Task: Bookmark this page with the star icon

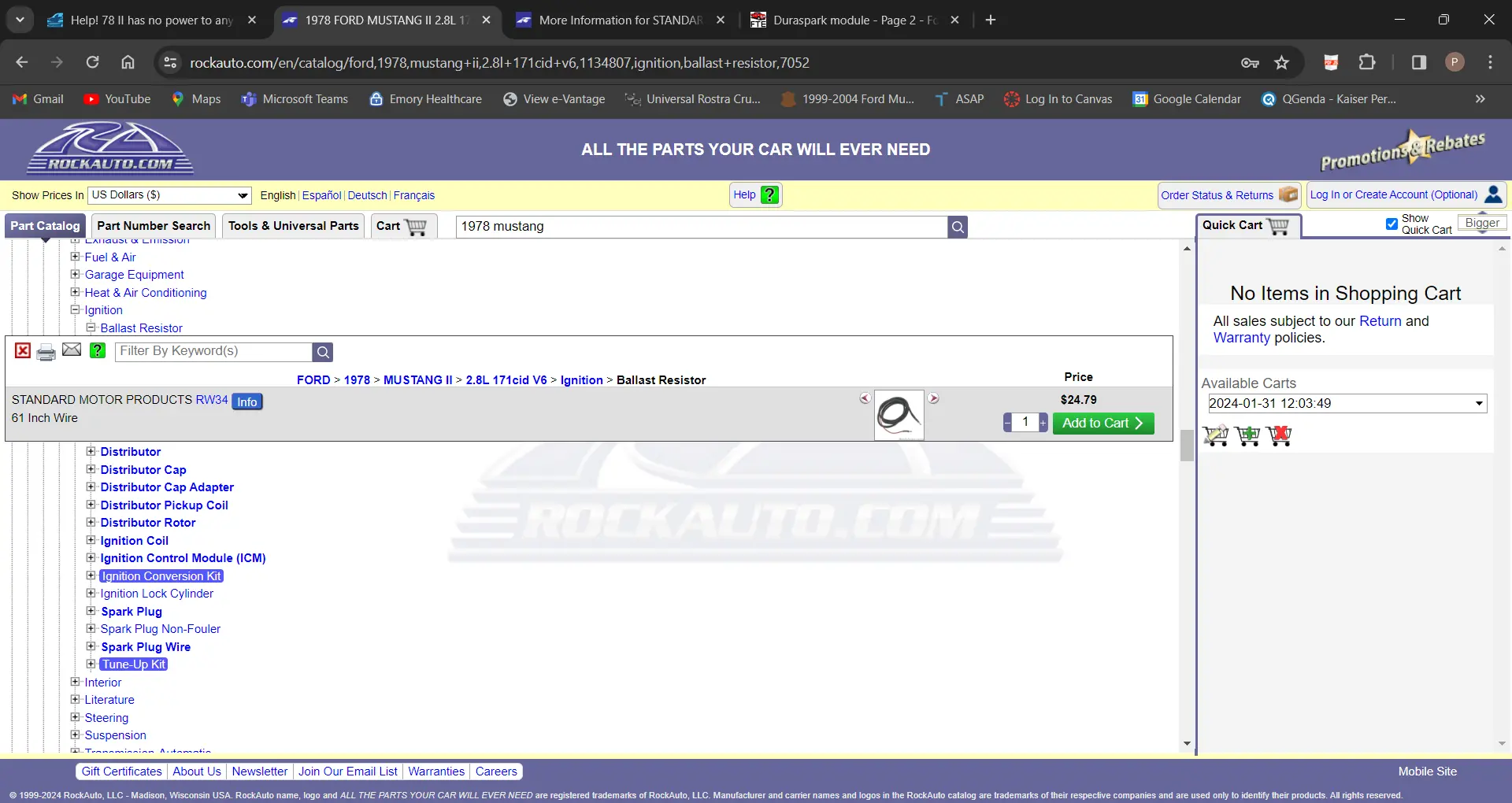Action: pyautogui.click(x=1282, y=63)
